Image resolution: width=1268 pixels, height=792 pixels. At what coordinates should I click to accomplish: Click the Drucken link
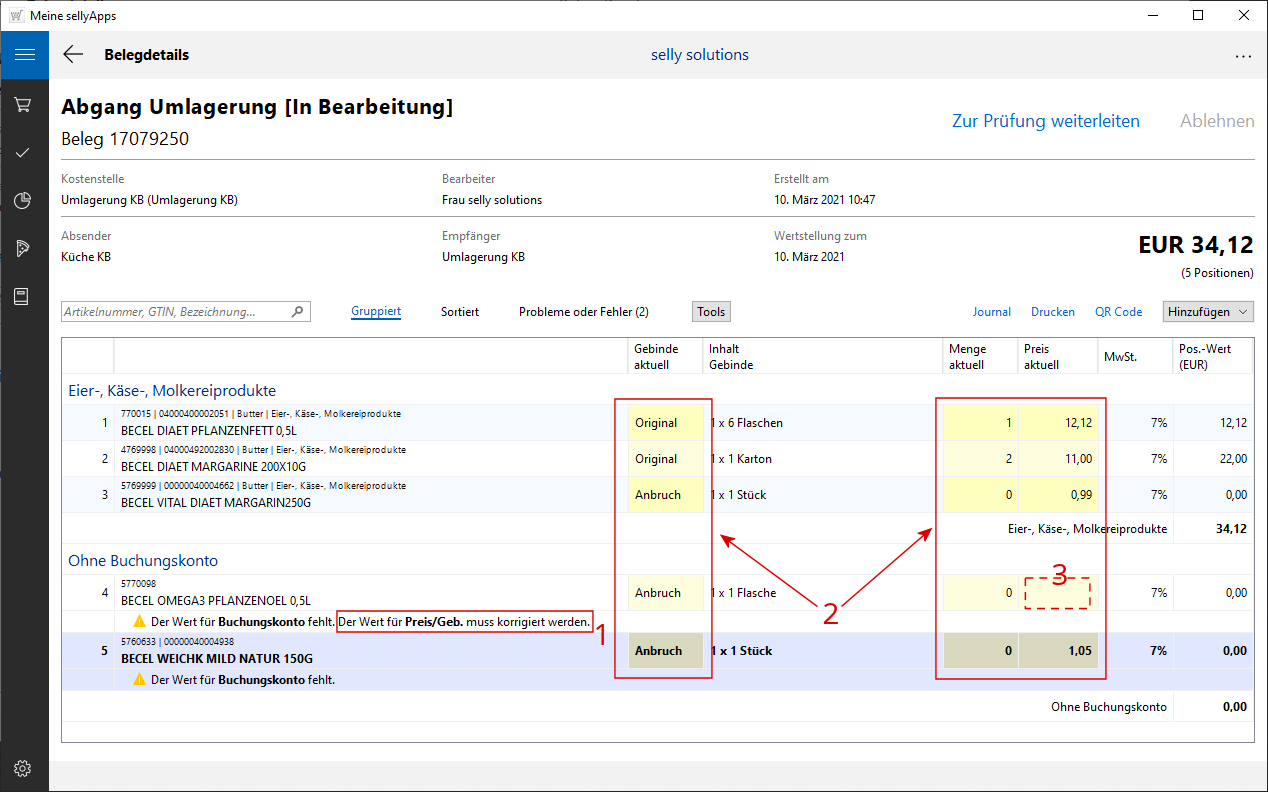[x=1052, y=312]
